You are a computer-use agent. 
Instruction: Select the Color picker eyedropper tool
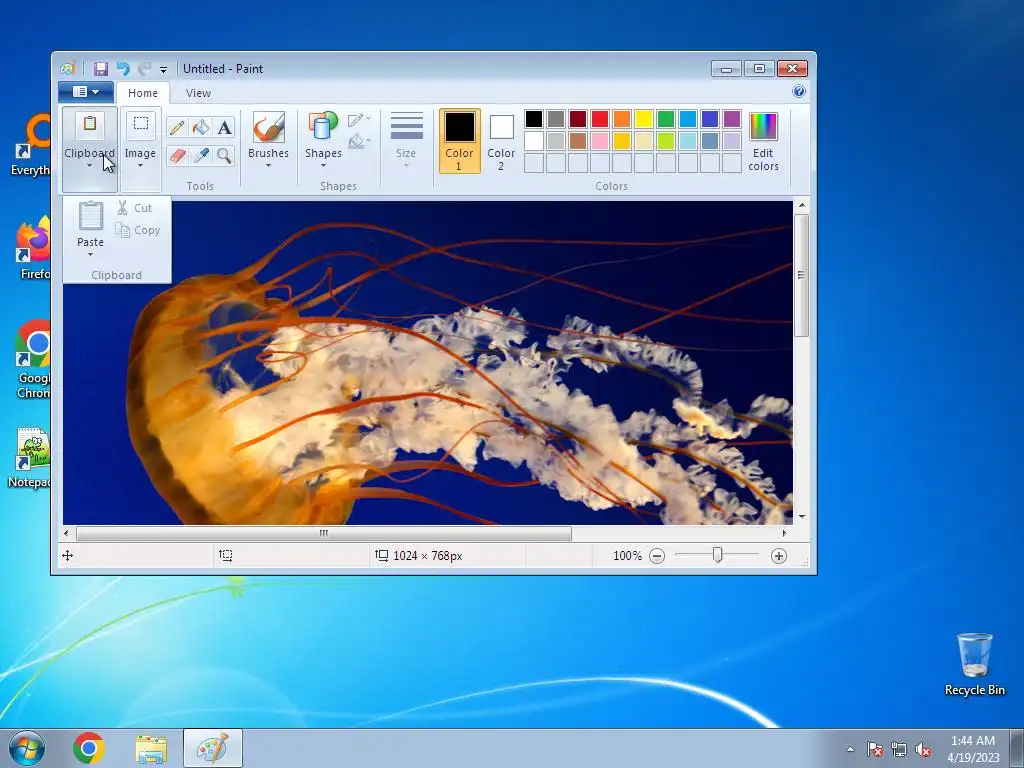(x=200, y=155)
